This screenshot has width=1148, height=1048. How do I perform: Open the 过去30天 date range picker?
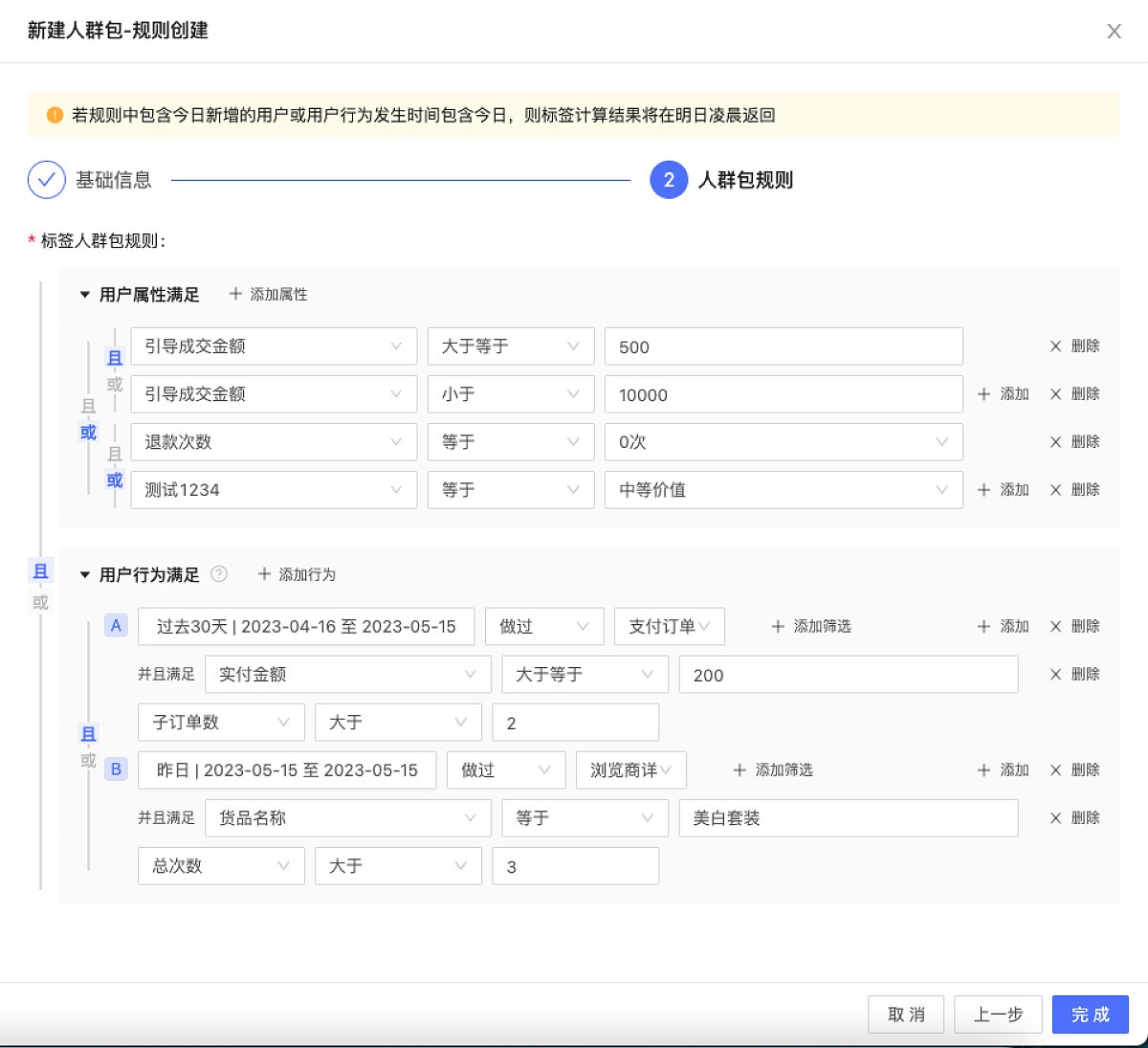coord(306,627)
